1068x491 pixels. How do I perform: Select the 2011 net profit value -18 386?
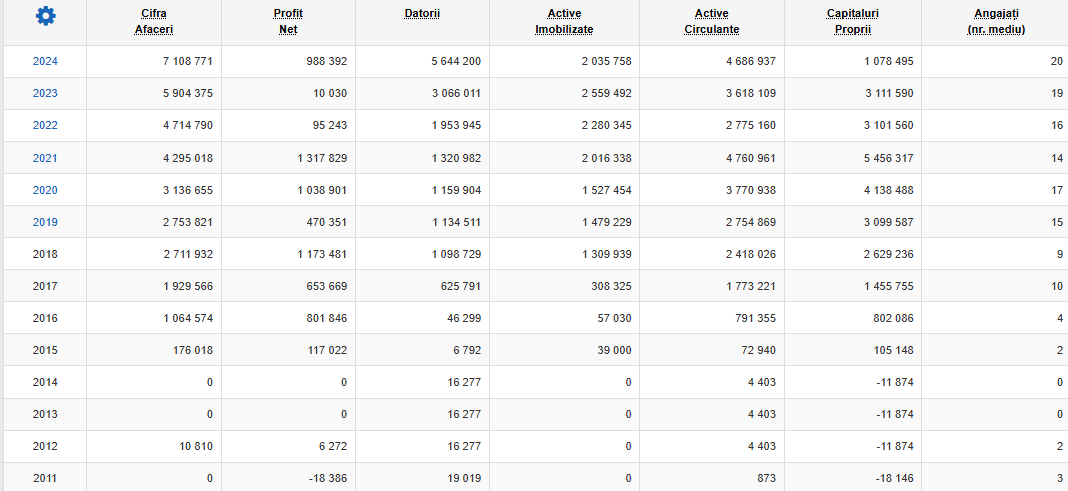[326, 478]
